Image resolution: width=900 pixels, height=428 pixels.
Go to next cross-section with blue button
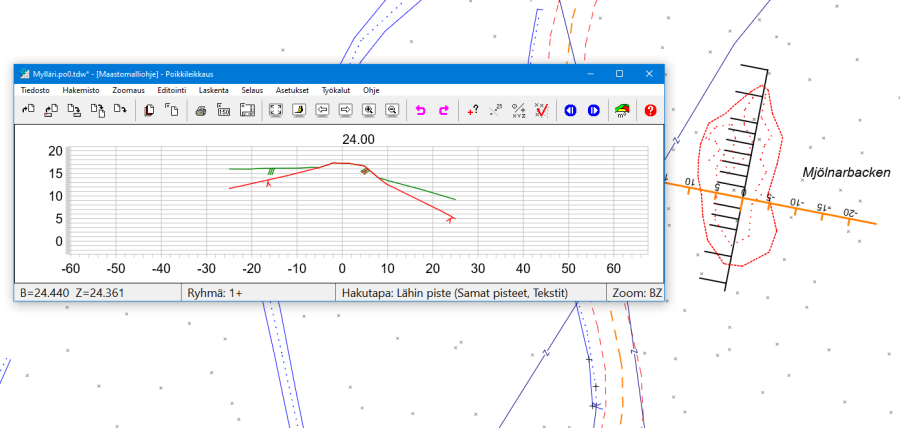tap(593, 110)
